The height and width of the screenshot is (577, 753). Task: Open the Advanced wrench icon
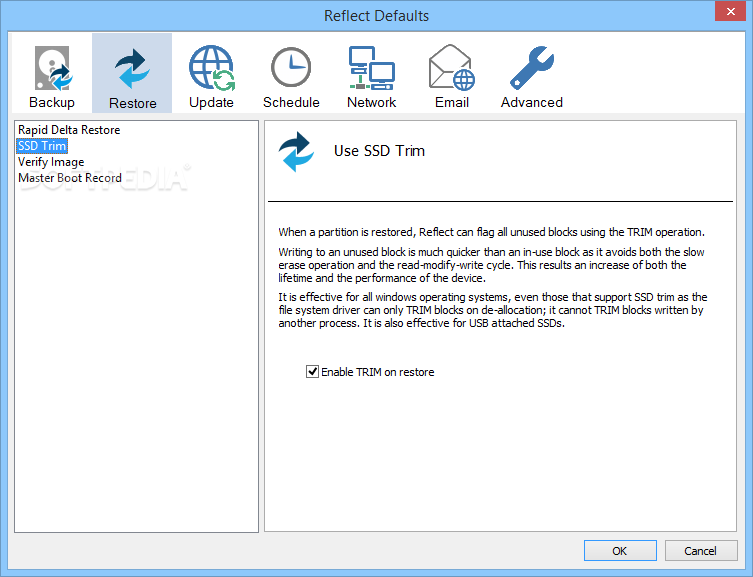(x=532, y=68)
